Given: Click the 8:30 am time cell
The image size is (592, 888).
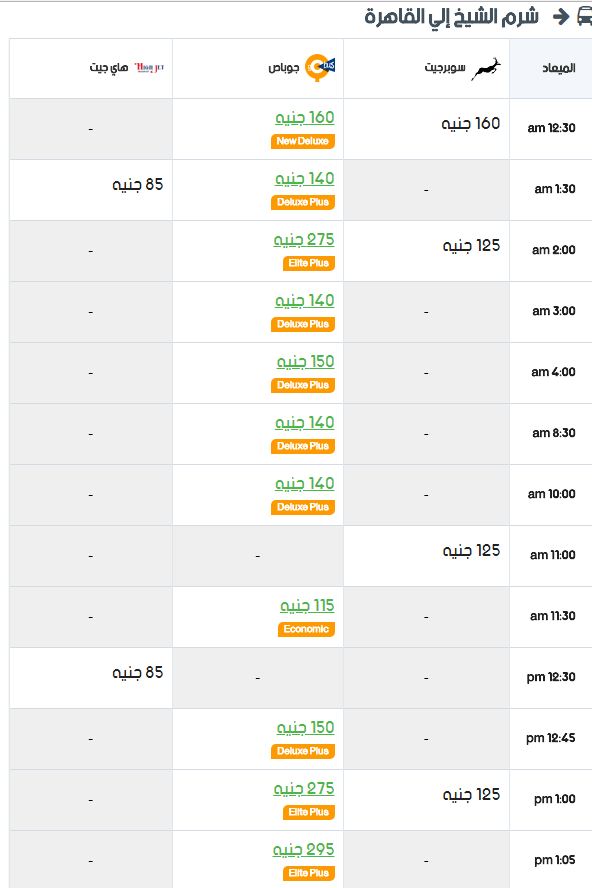Looking at the screenshot, I should (x=553, y=433).
